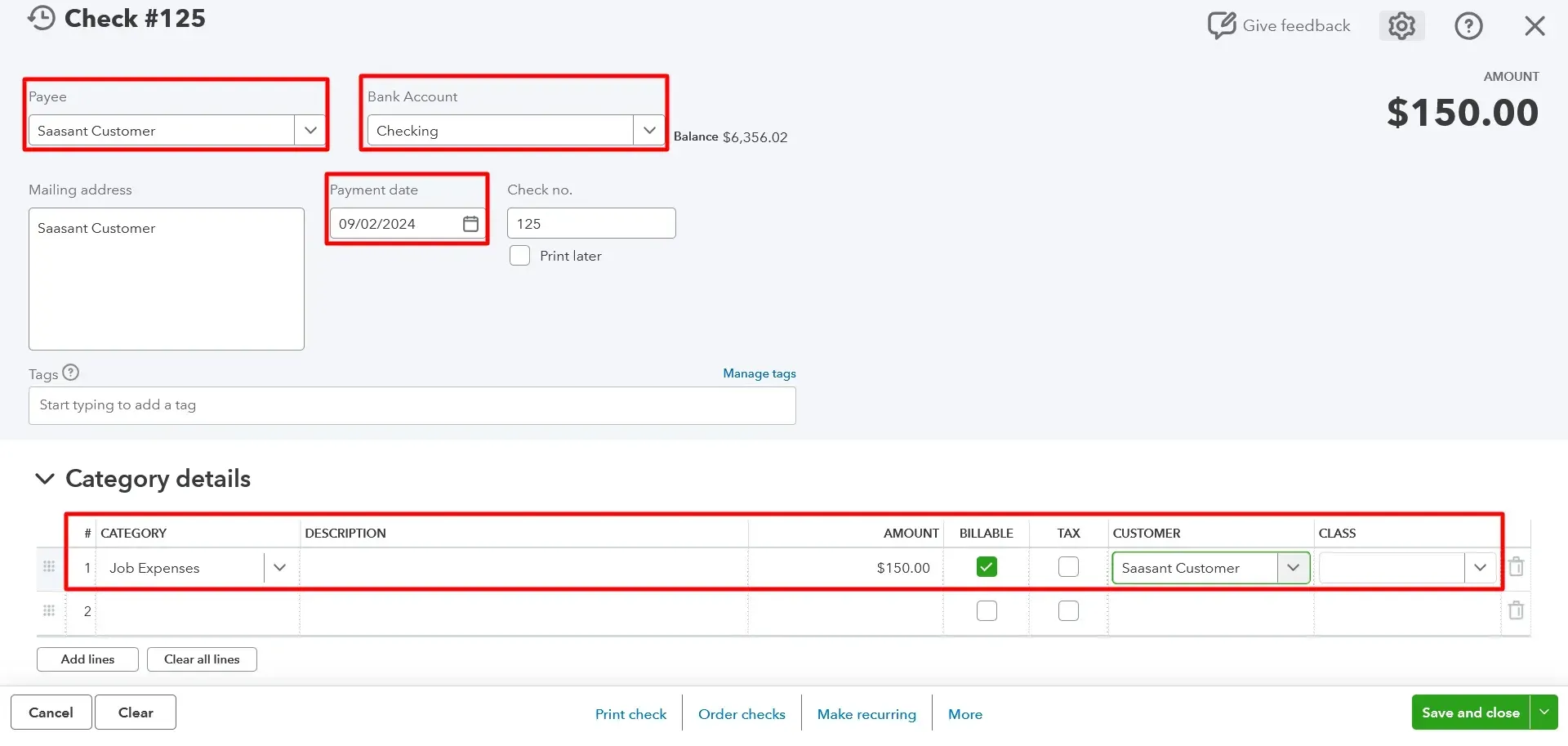Image resolution: width=1568 pixels, height=746 pixels.
Task: Open the Job Expenses category dropdown
Action: click(280, 568)
